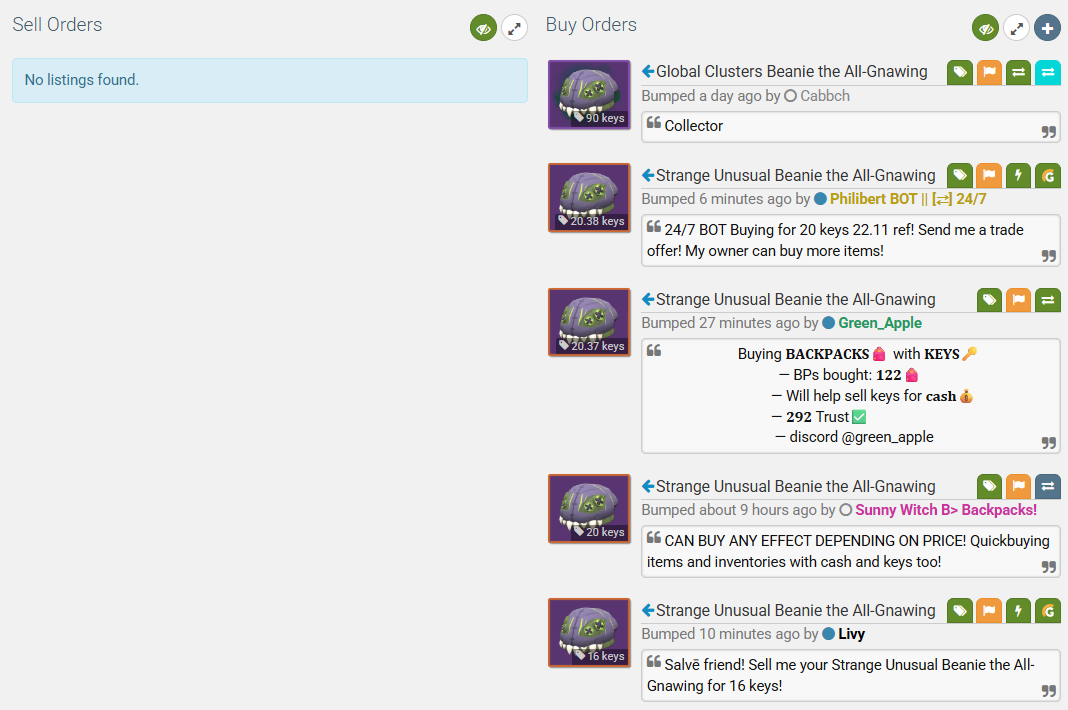The image size is (1068, 710).
Task: Expand the Buy Orders panel
Action: point(1016,29)
